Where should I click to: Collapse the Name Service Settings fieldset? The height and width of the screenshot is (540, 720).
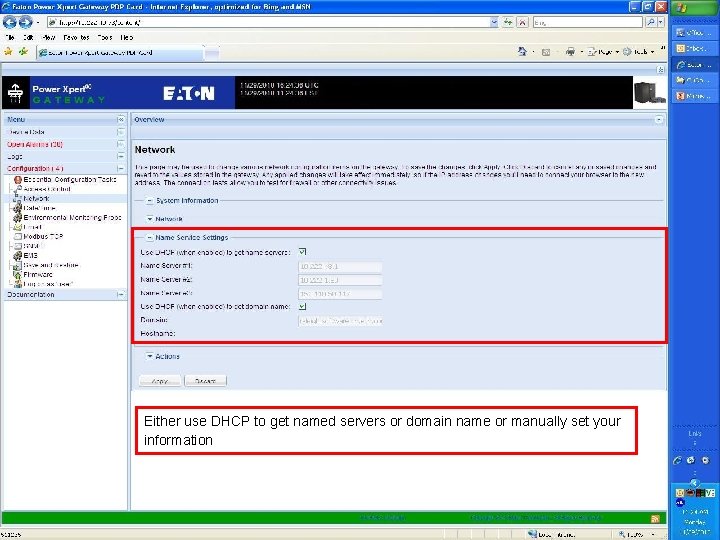[149, 237]
